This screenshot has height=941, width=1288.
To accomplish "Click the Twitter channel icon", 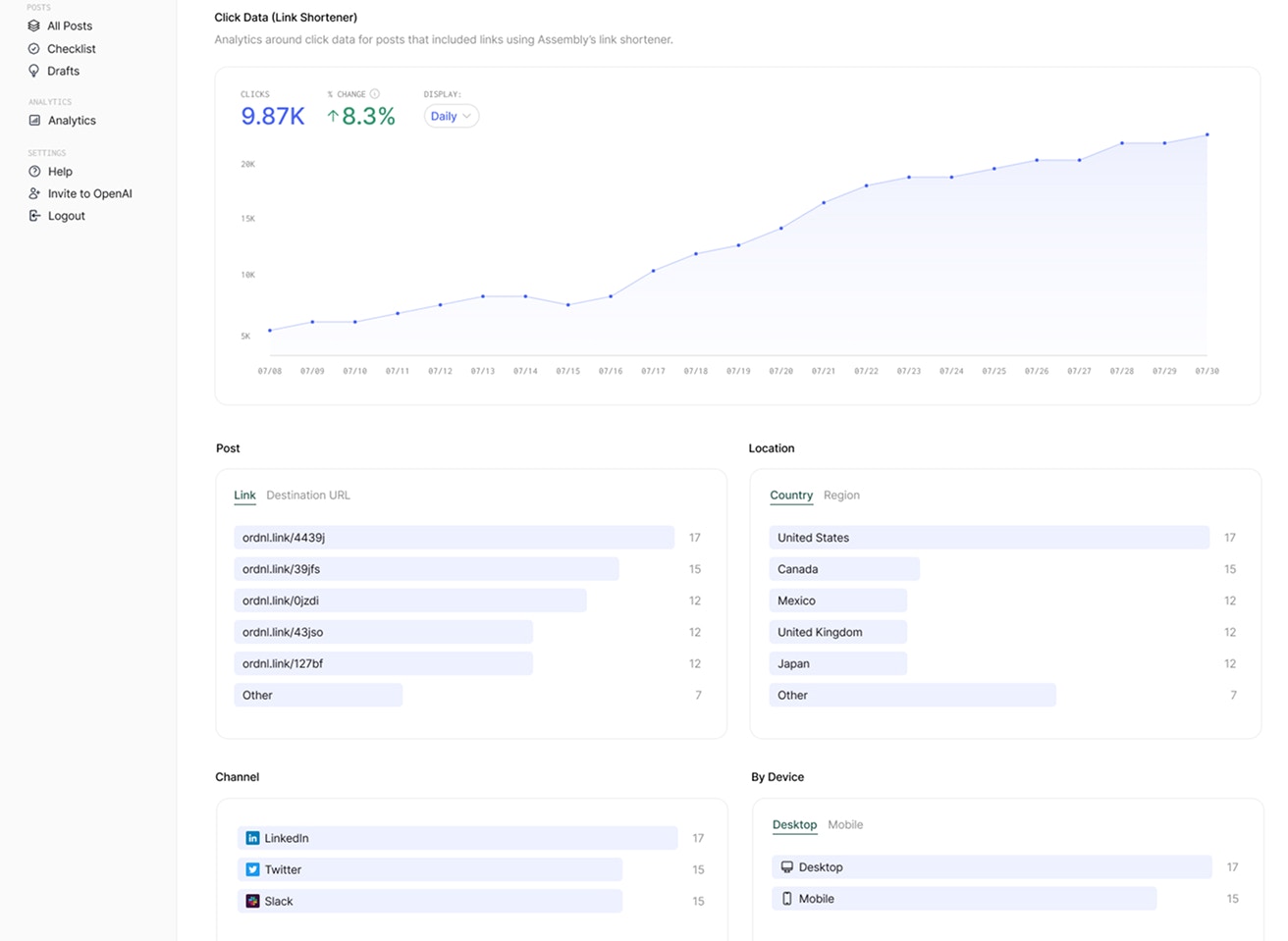I will pyautogui.click(x=252, y=869).
